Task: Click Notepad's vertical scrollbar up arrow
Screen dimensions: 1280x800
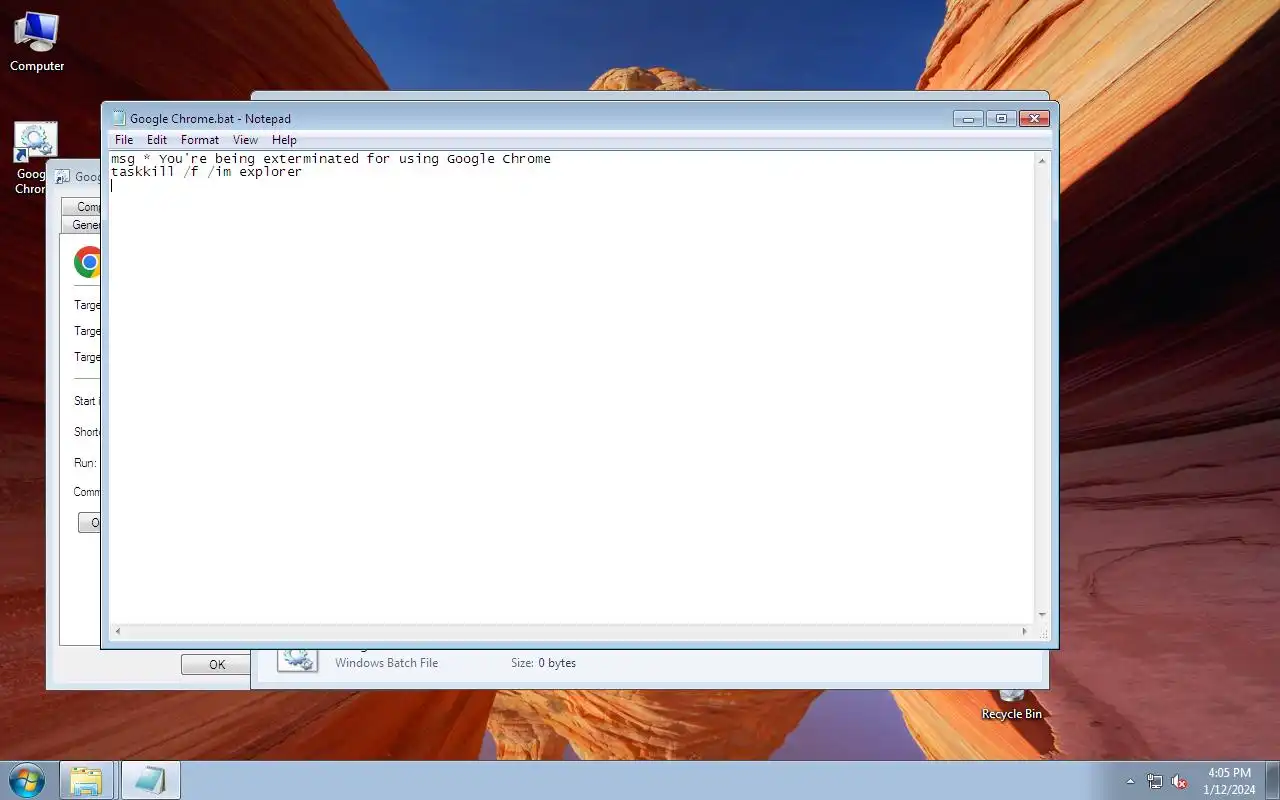Action: [1042, 160]
